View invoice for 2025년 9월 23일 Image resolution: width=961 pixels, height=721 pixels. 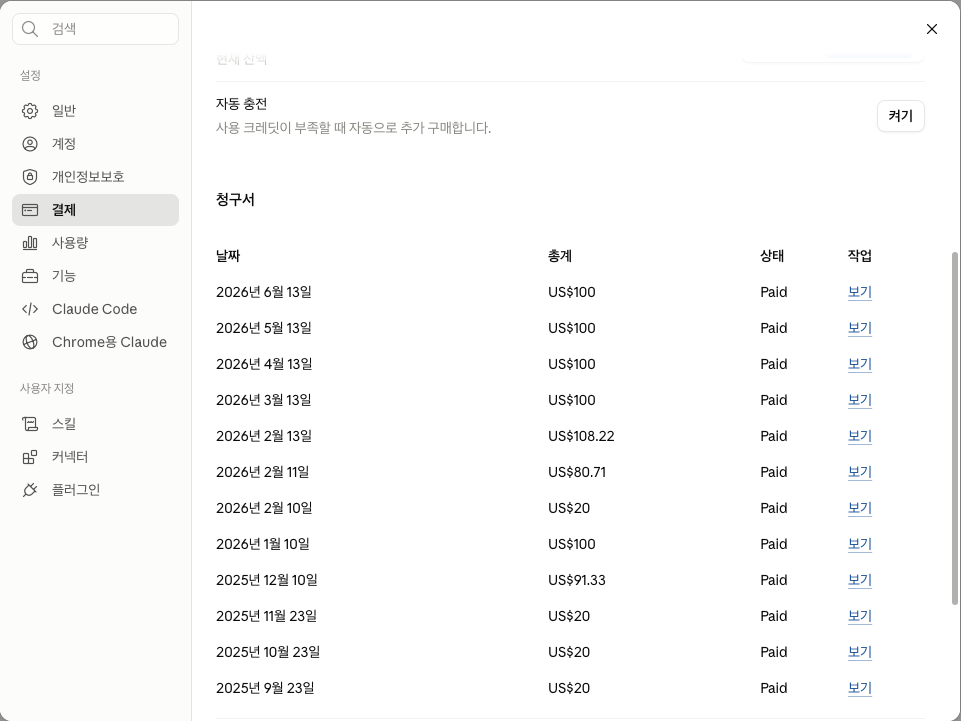click(859, 689)
